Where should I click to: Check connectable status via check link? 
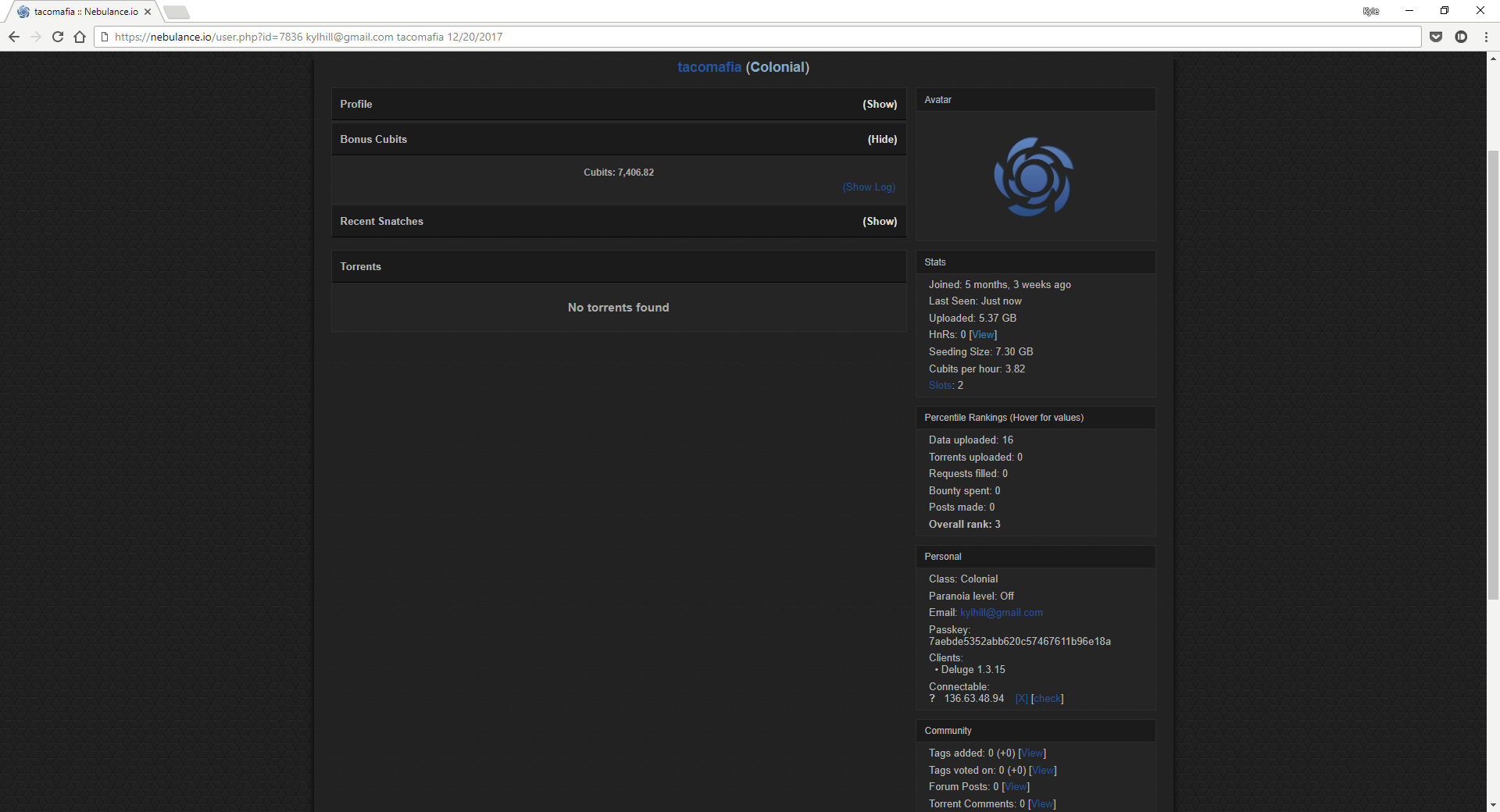pos(1048,699)
